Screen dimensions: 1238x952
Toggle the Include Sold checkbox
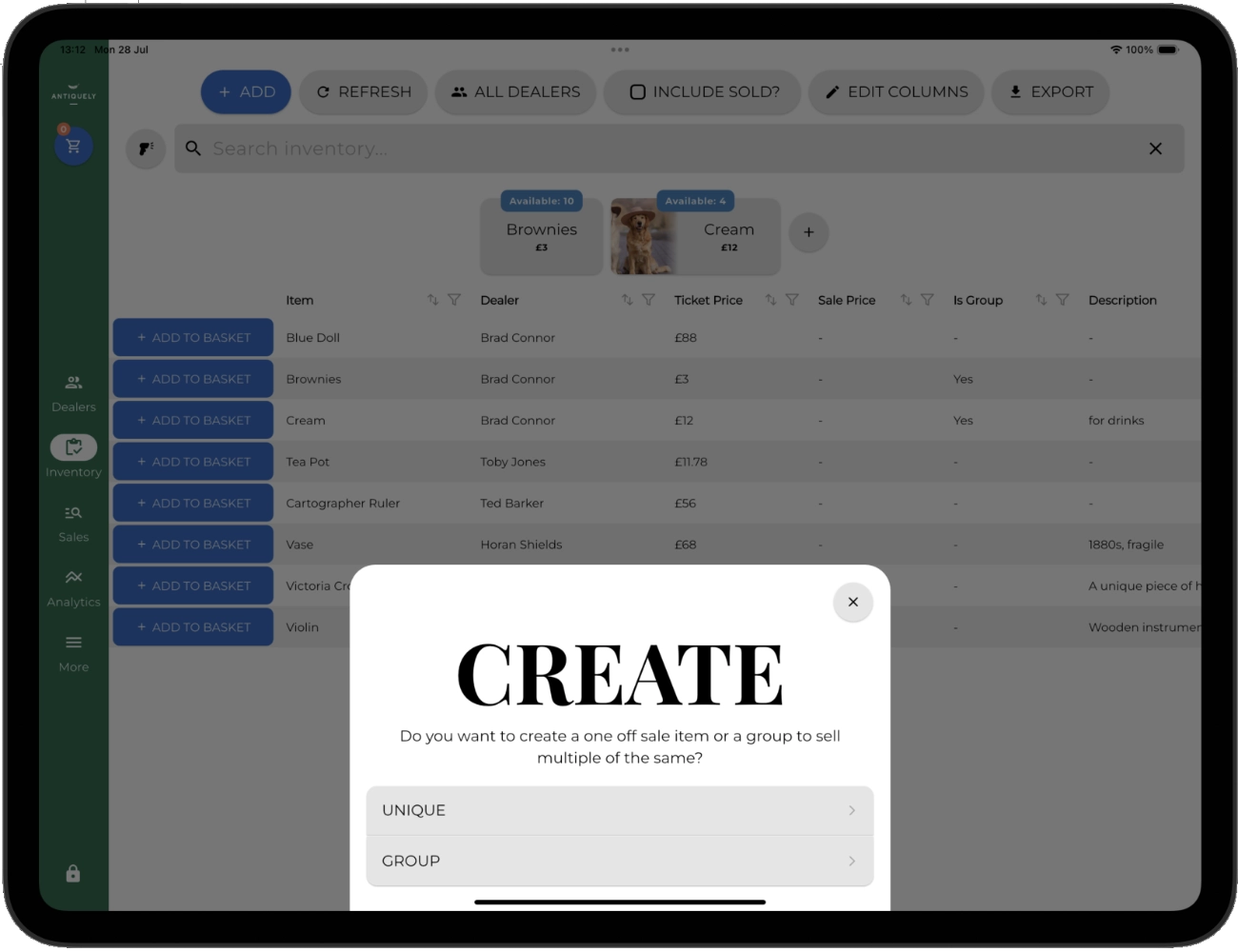click(638, 92)
